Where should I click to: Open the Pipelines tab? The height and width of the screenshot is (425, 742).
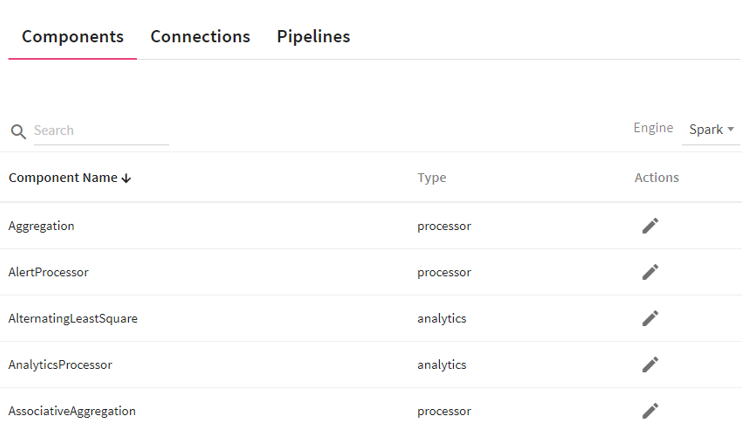pyautogui.click(x=313, y=37)
